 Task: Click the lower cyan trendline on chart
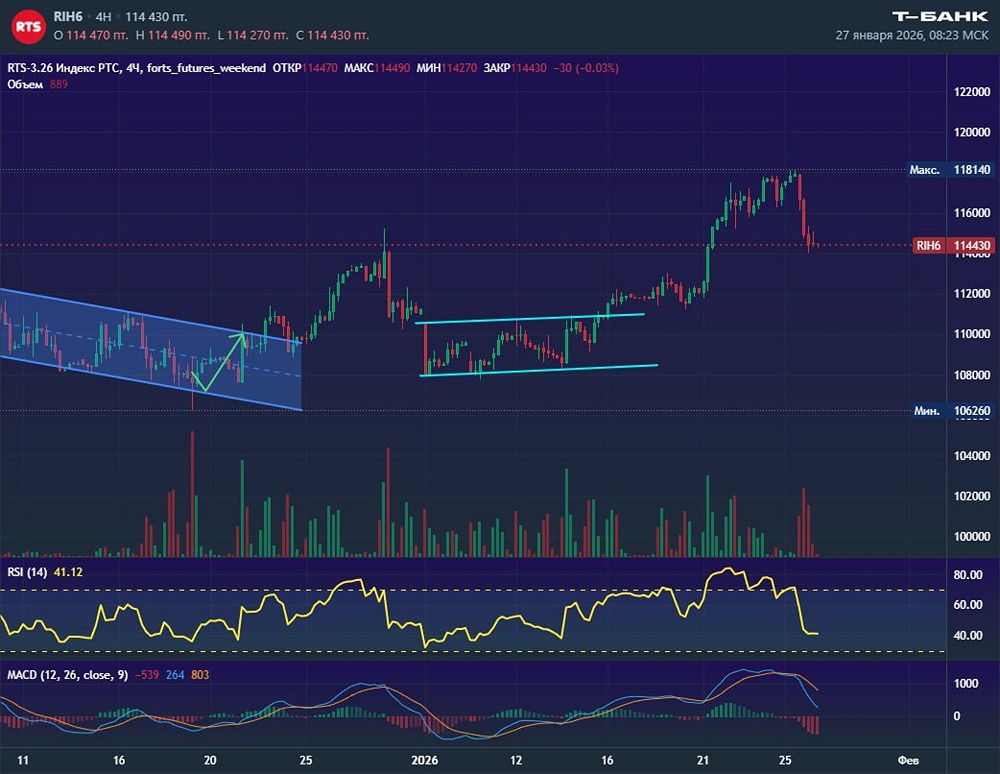click(x=539, y=370)
